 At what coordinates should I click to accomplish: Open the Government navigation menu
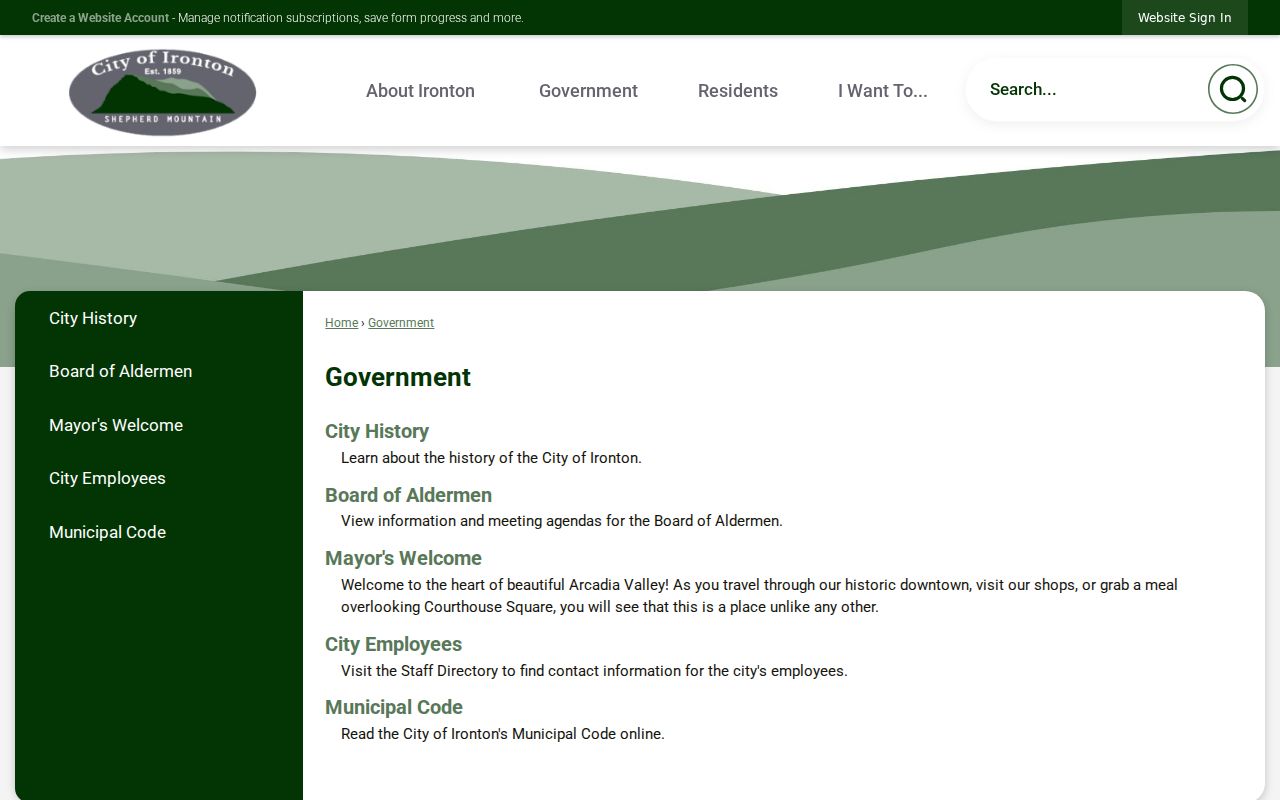(x=588, y=90)
